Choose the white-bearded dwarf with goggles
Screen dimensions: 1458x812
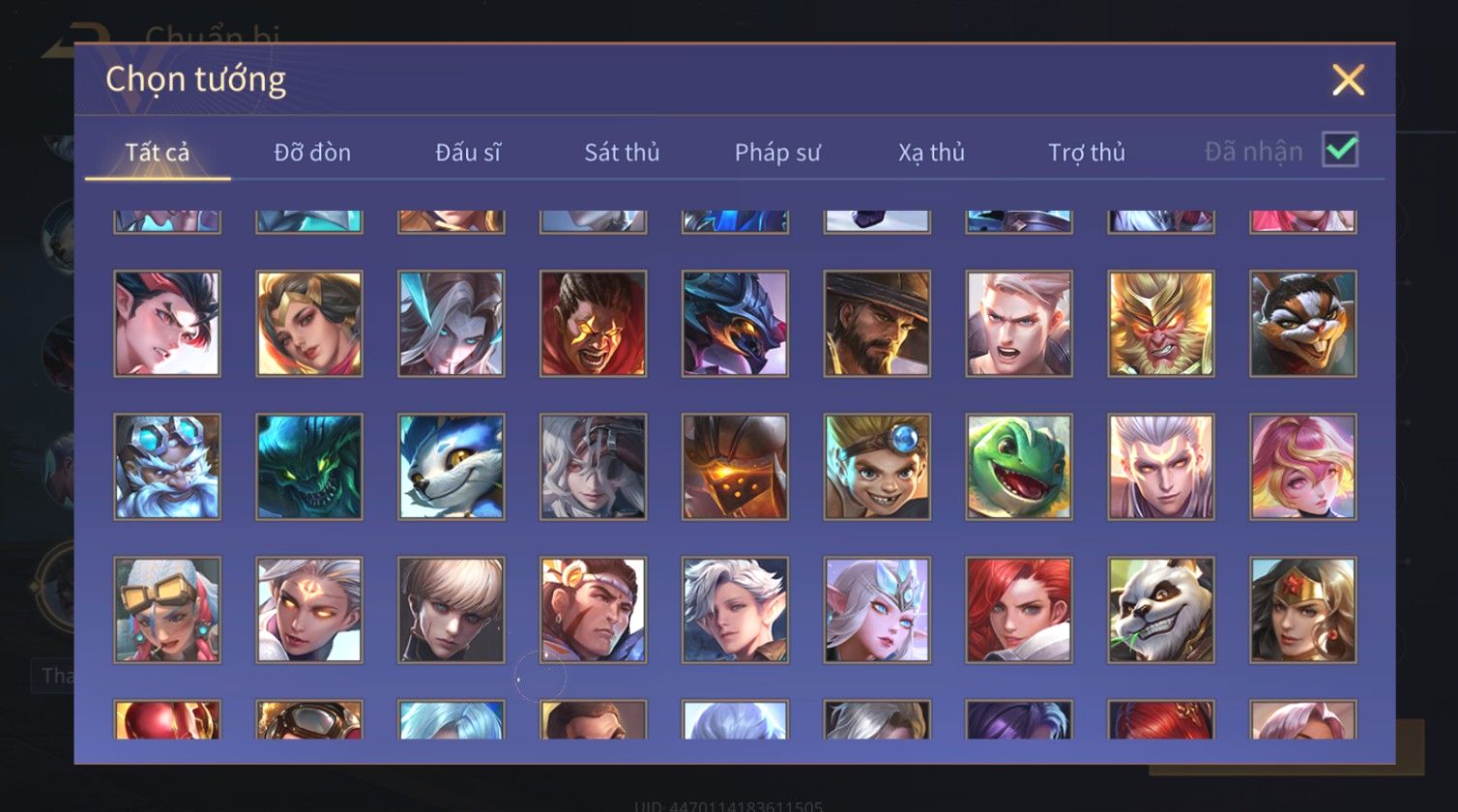[x=167, y=467]
